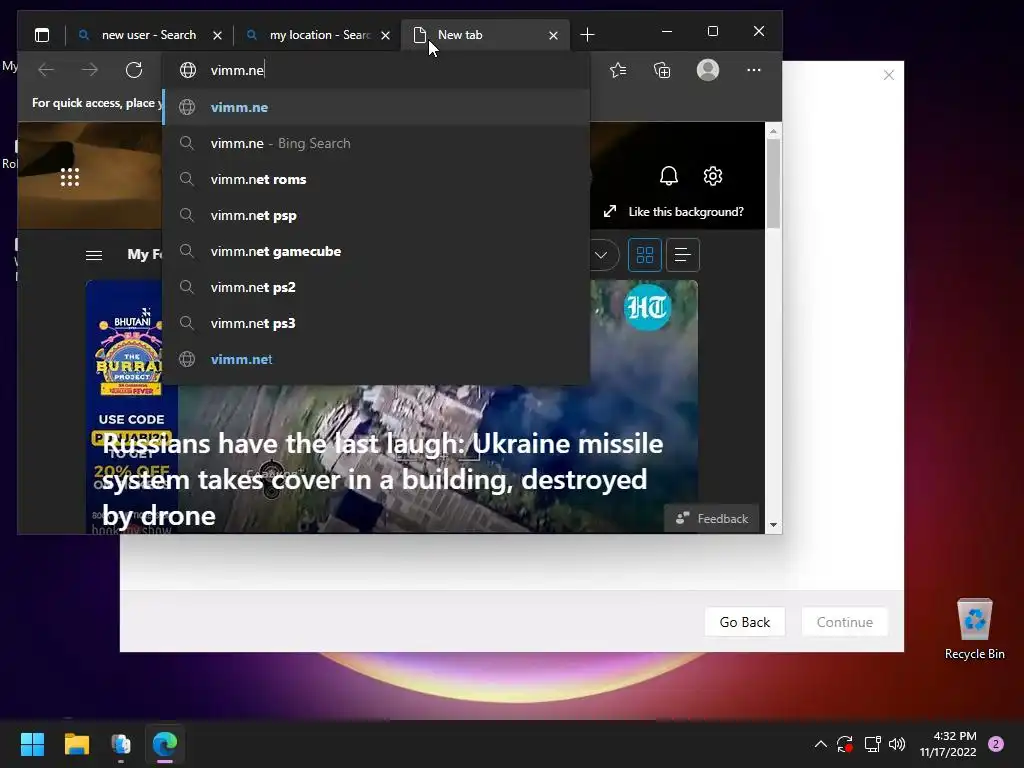Click the scrollbar down arrow
Screen dimensions: 1024x768
coord(773,524)
